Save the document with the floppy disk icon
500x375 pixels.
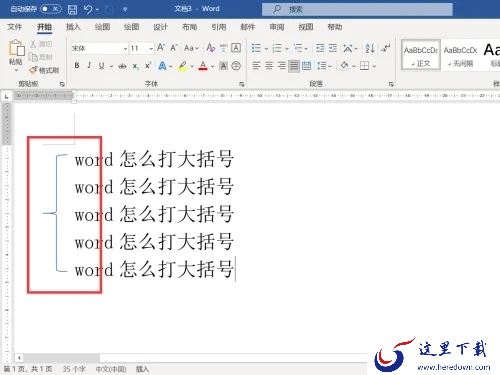click(x=72, y=9)
